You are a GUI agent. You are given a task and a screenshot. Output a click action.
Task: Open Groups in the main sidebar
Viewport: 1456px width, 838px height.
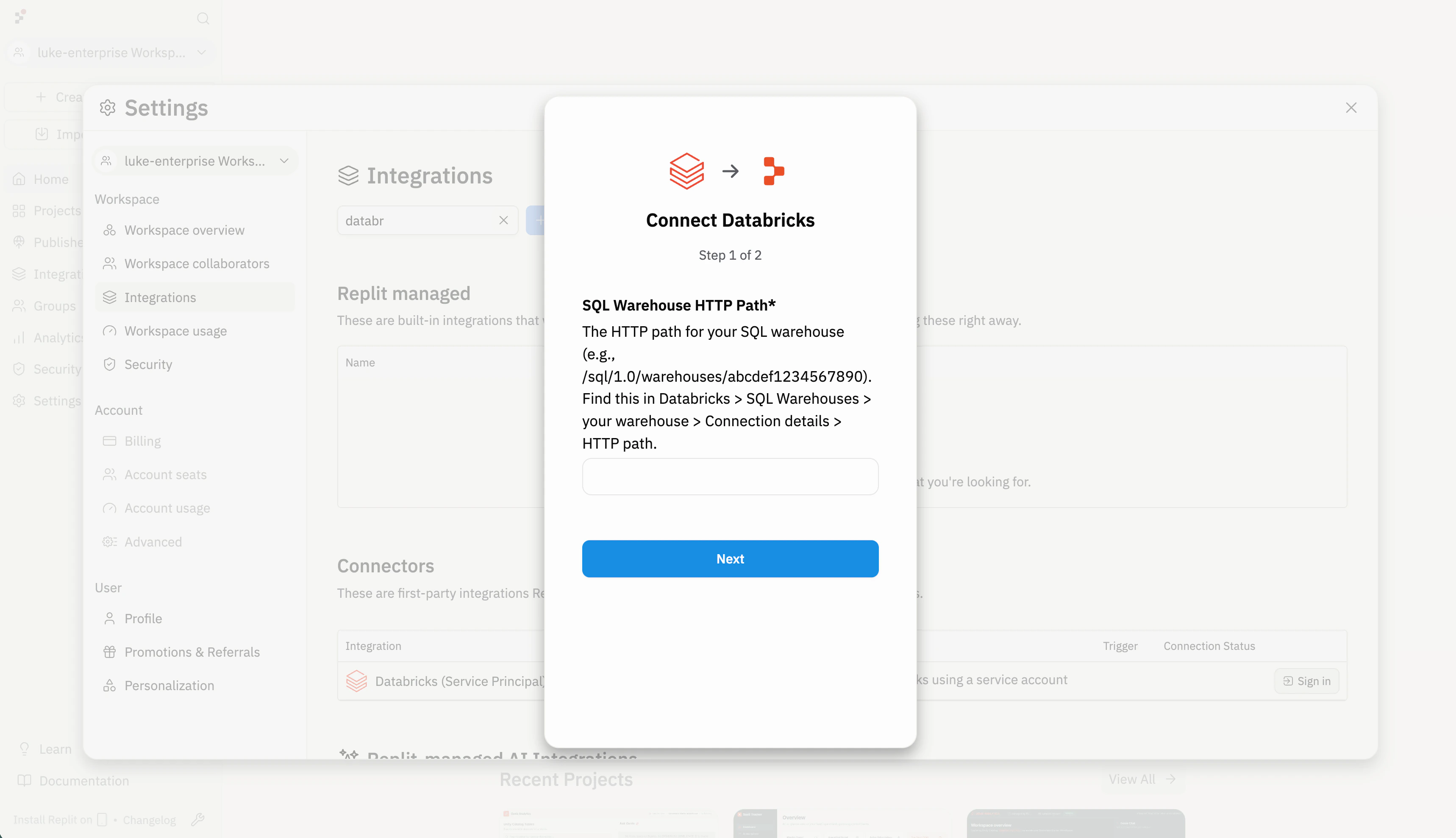click(x=45, y=305)
